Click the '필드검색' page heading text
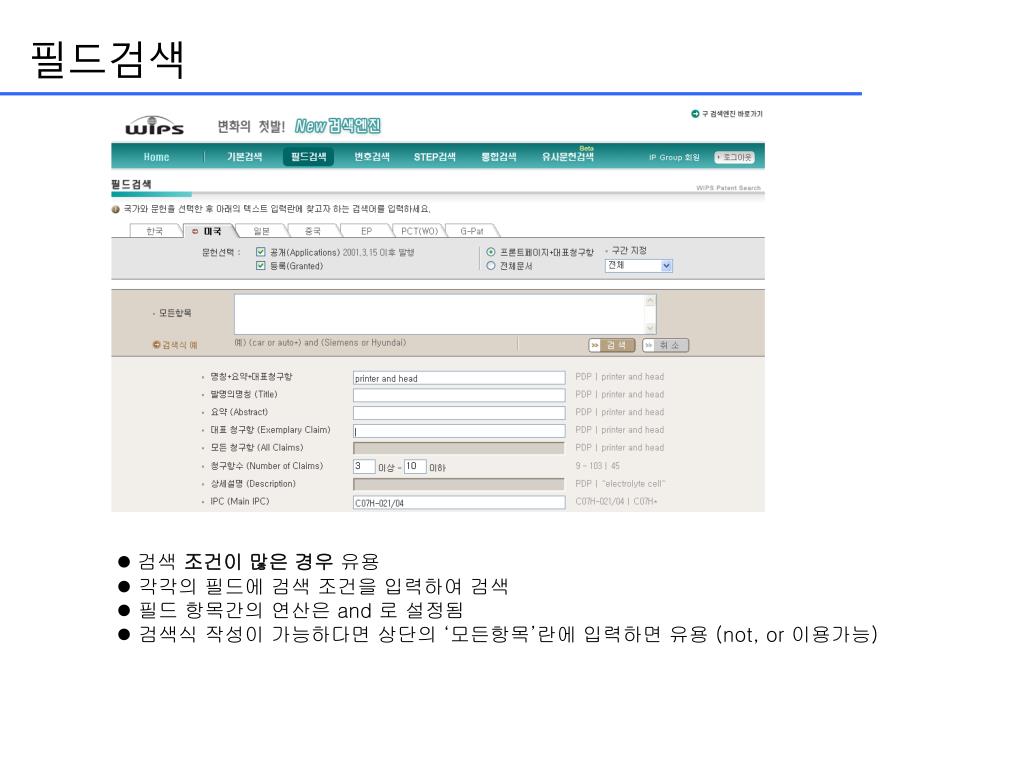1024x768 pixels. pyautogui.click(x=131, y=184)
